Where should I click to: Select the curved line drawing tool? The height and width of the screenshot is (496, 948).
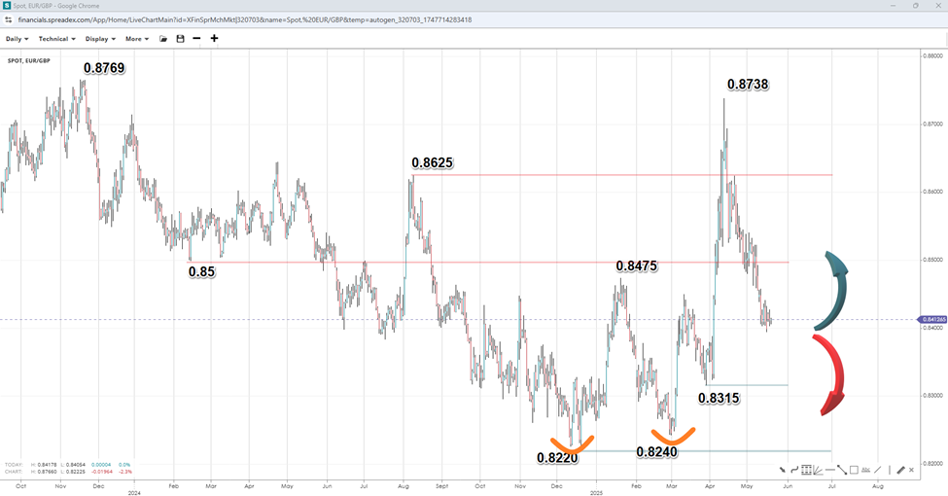tap(794, 470)
